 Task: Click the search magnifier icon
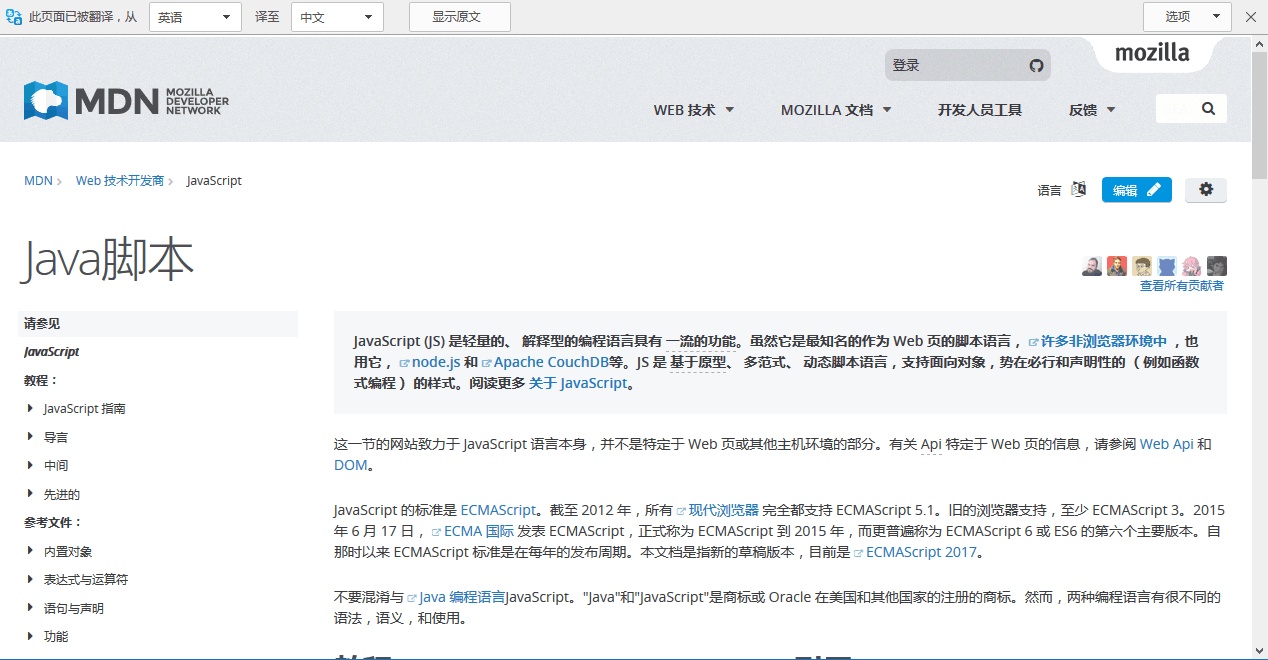(1209, 109)
